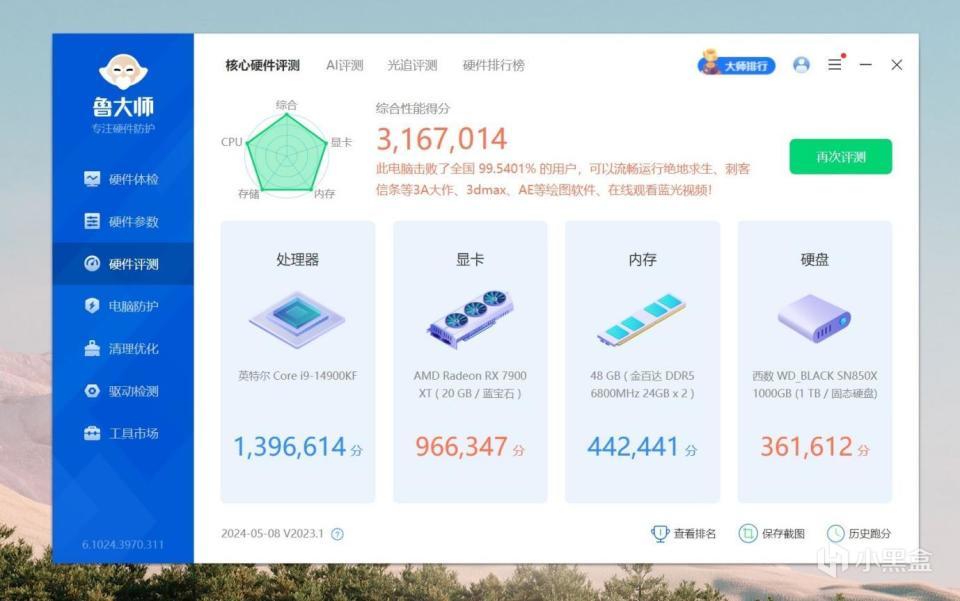
Task: Switch to the 硬件排行榜 tab
Action: [x=493, y=65]
